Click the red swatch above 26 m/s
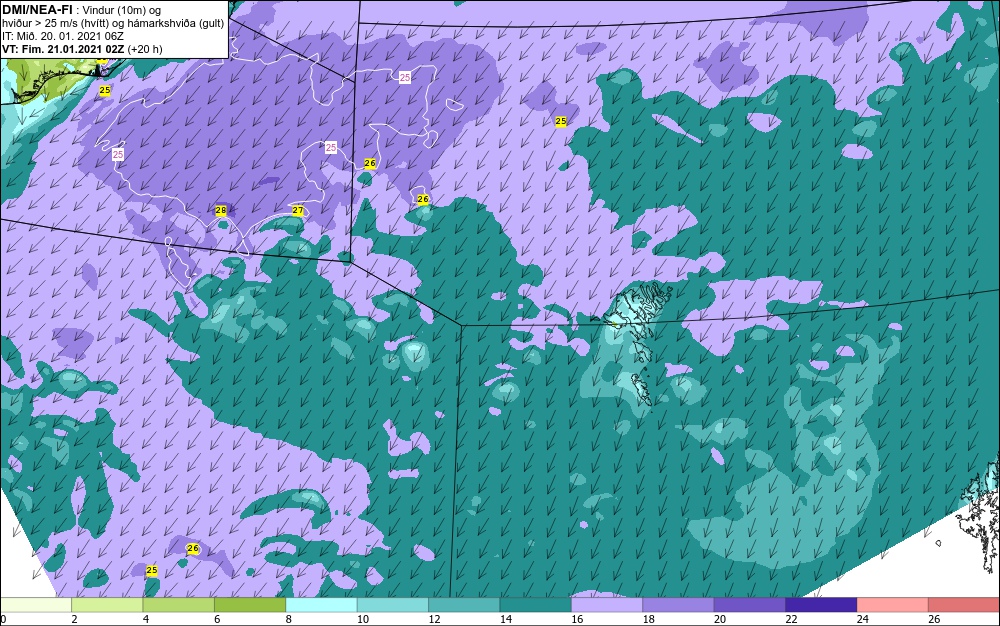Screen dimensions: 1000x626 pos(964,605)
